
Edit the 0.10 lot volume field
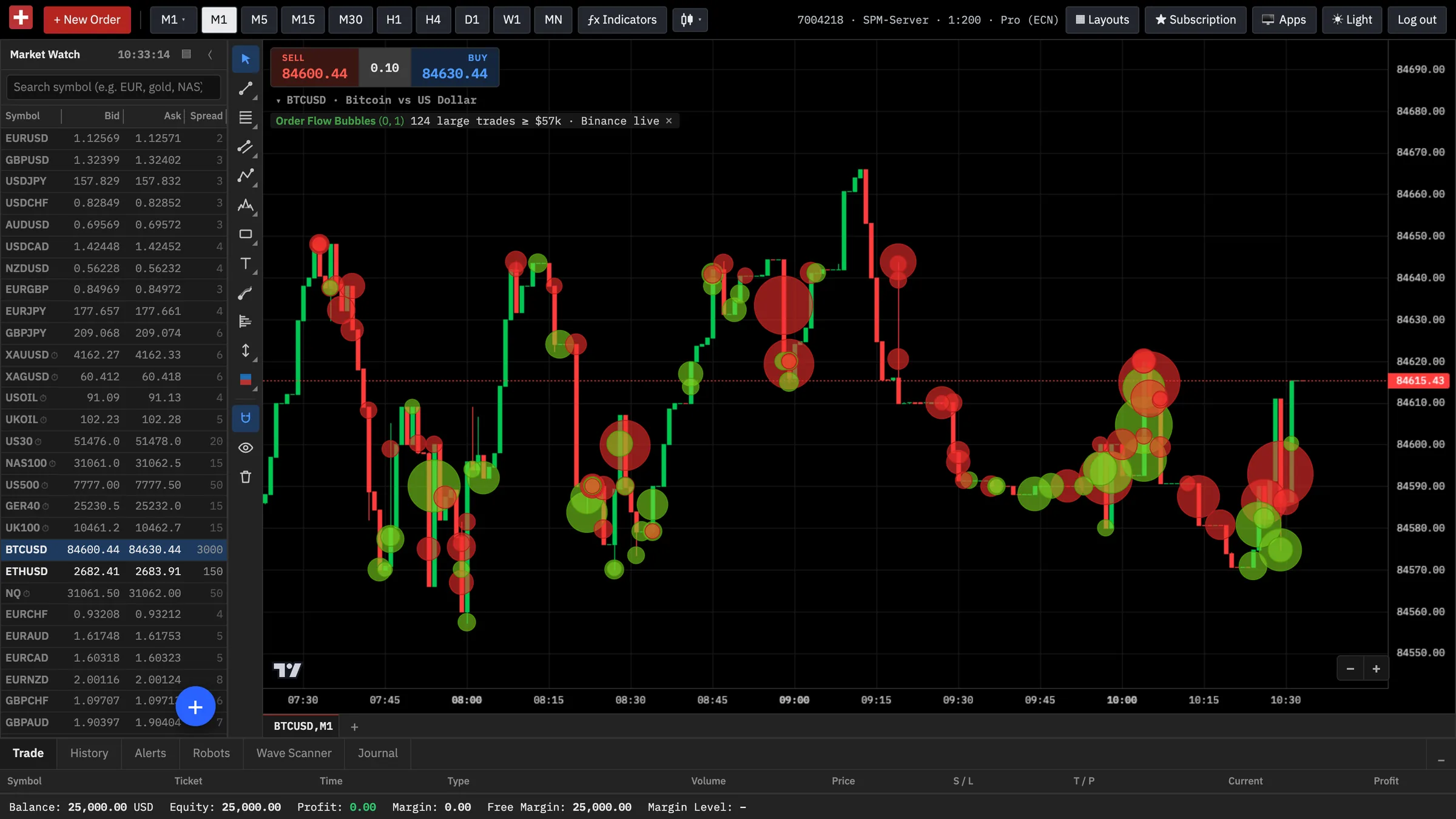point(385,67)
